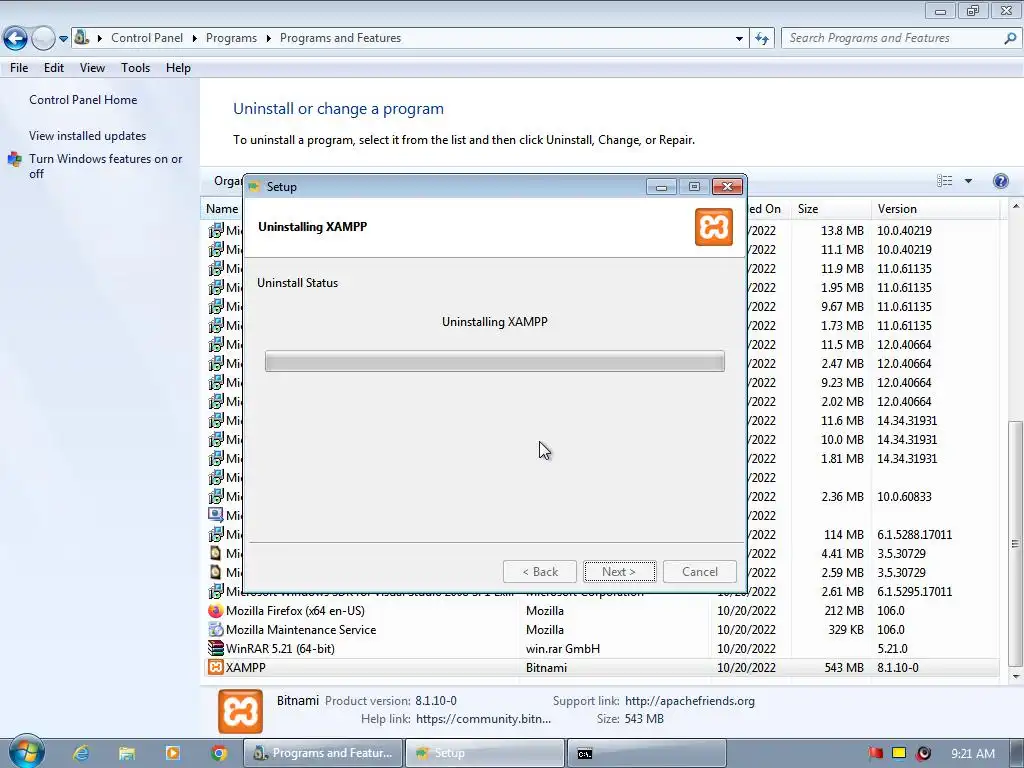Click the Back button in Setup
Screen dimensions: 1024x768
(539, 571)
